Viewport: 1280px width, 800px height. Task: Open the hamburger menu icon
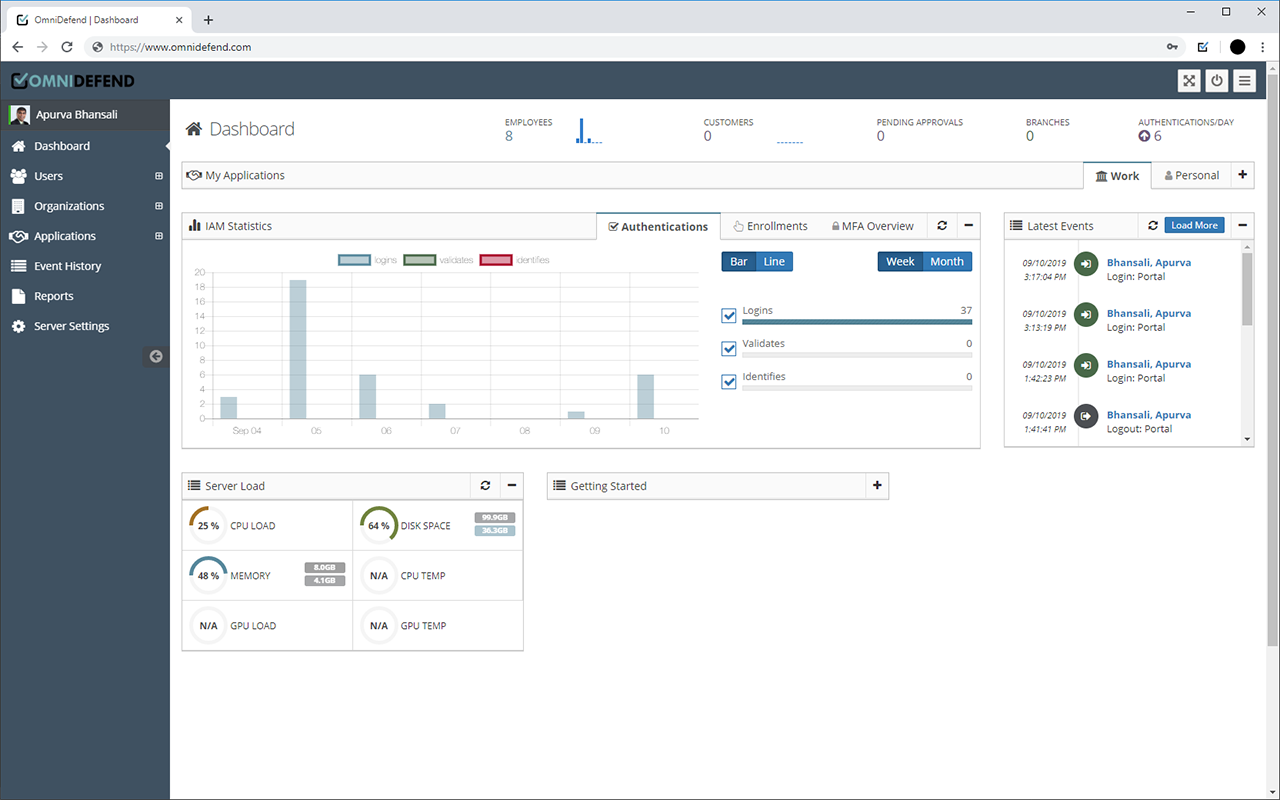pyautogui.click(x=1244, y=81)
